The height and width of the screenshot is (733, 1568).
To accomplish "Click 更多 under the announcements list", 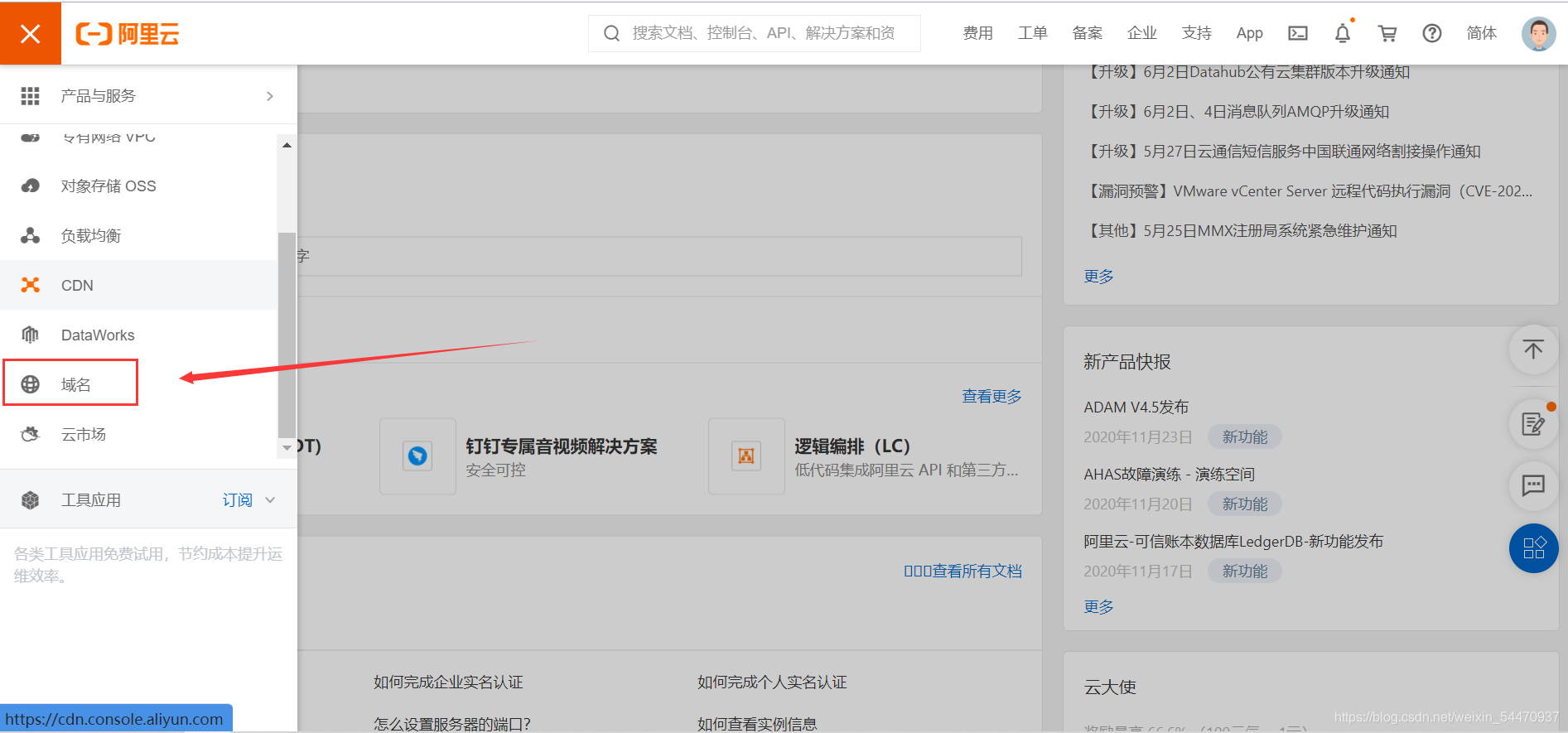I will click(1098, 277).
